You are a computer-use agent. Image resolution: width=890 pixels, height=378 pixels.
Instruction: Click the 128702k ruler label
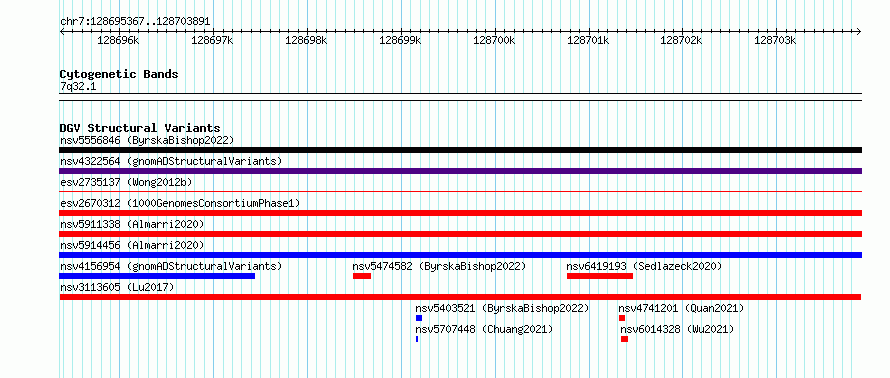point(681,40)
